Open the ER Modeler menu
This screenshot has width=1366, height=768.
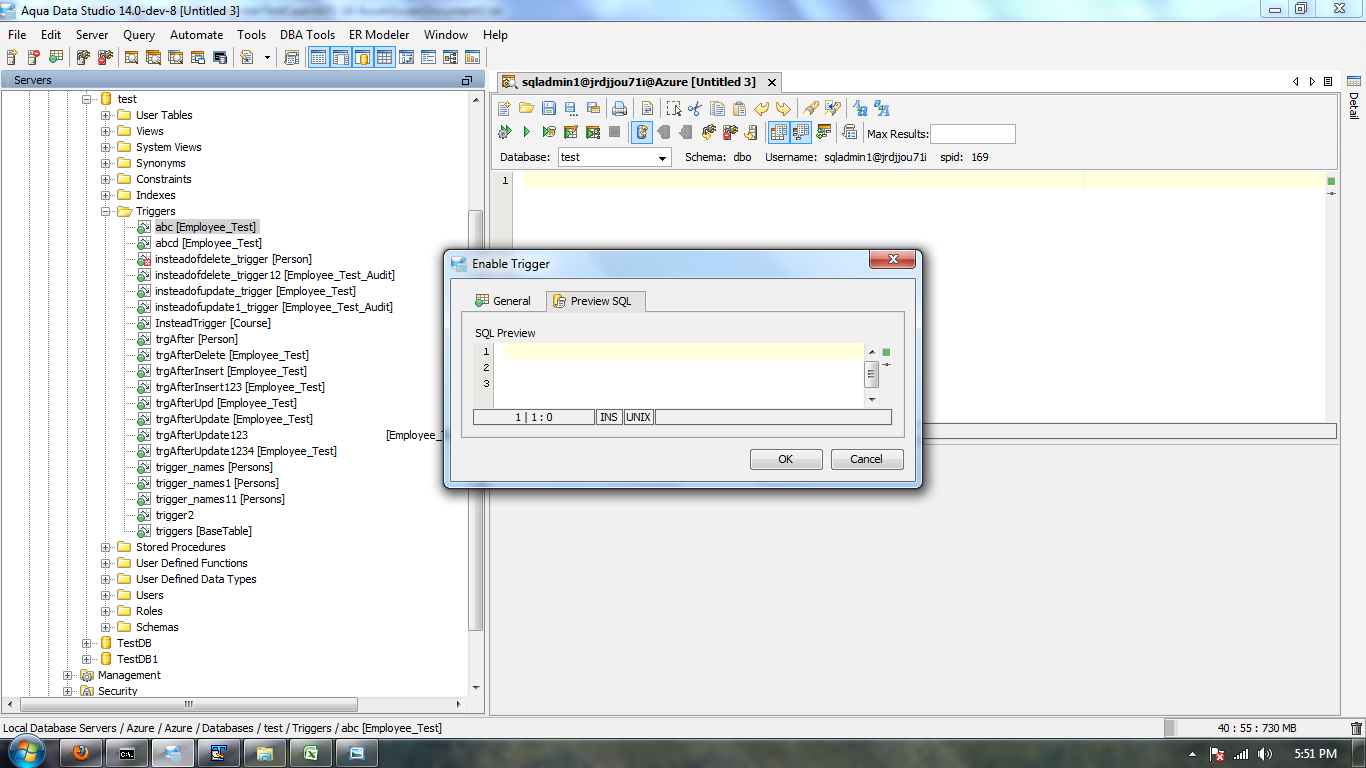[x=379, y=34]
